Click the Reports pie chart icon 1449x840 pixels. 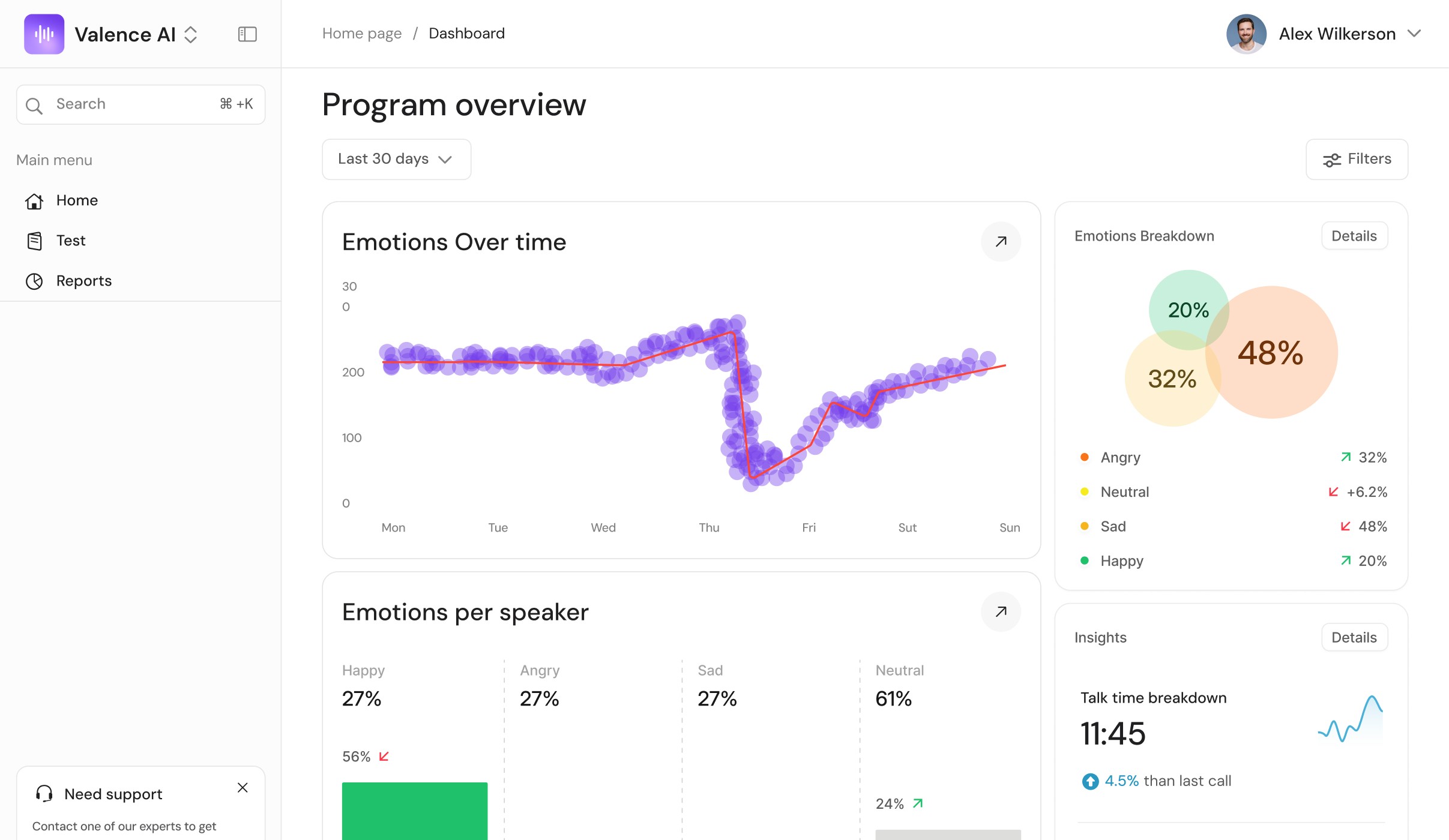(x=34, y=281)
